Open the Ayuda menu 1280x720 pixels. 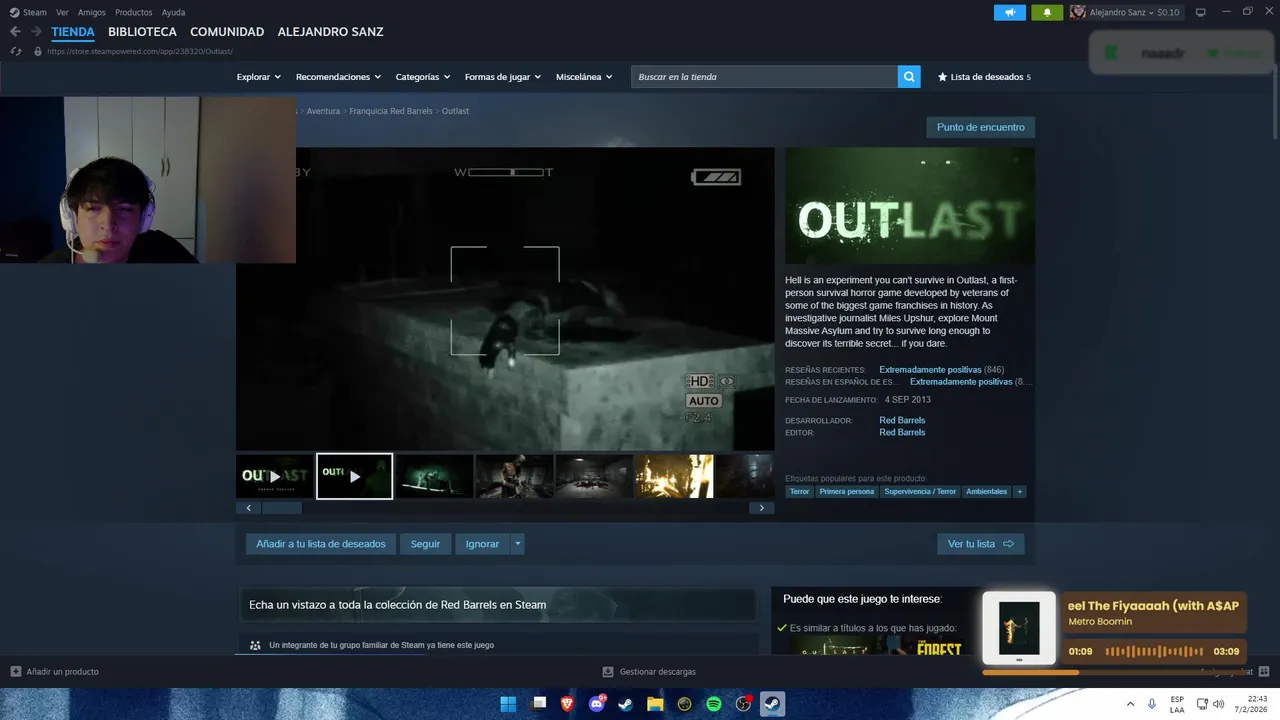[173, 12]
